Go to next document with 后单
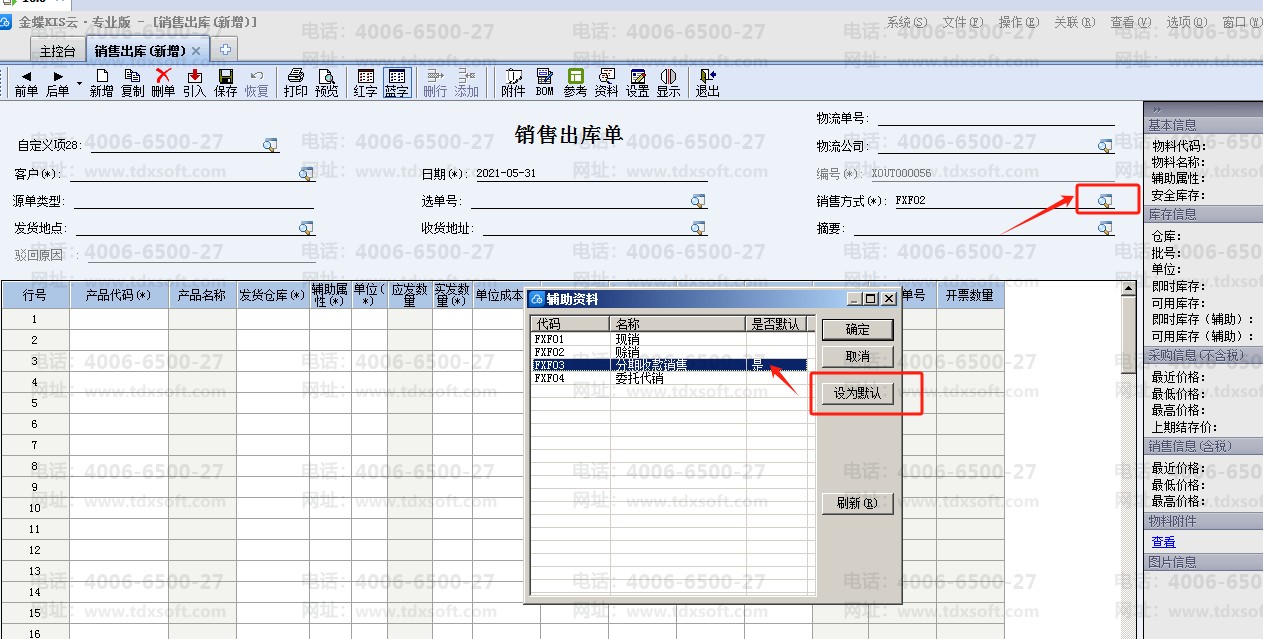Screen dimensions: 1263x639 (58, 83)
